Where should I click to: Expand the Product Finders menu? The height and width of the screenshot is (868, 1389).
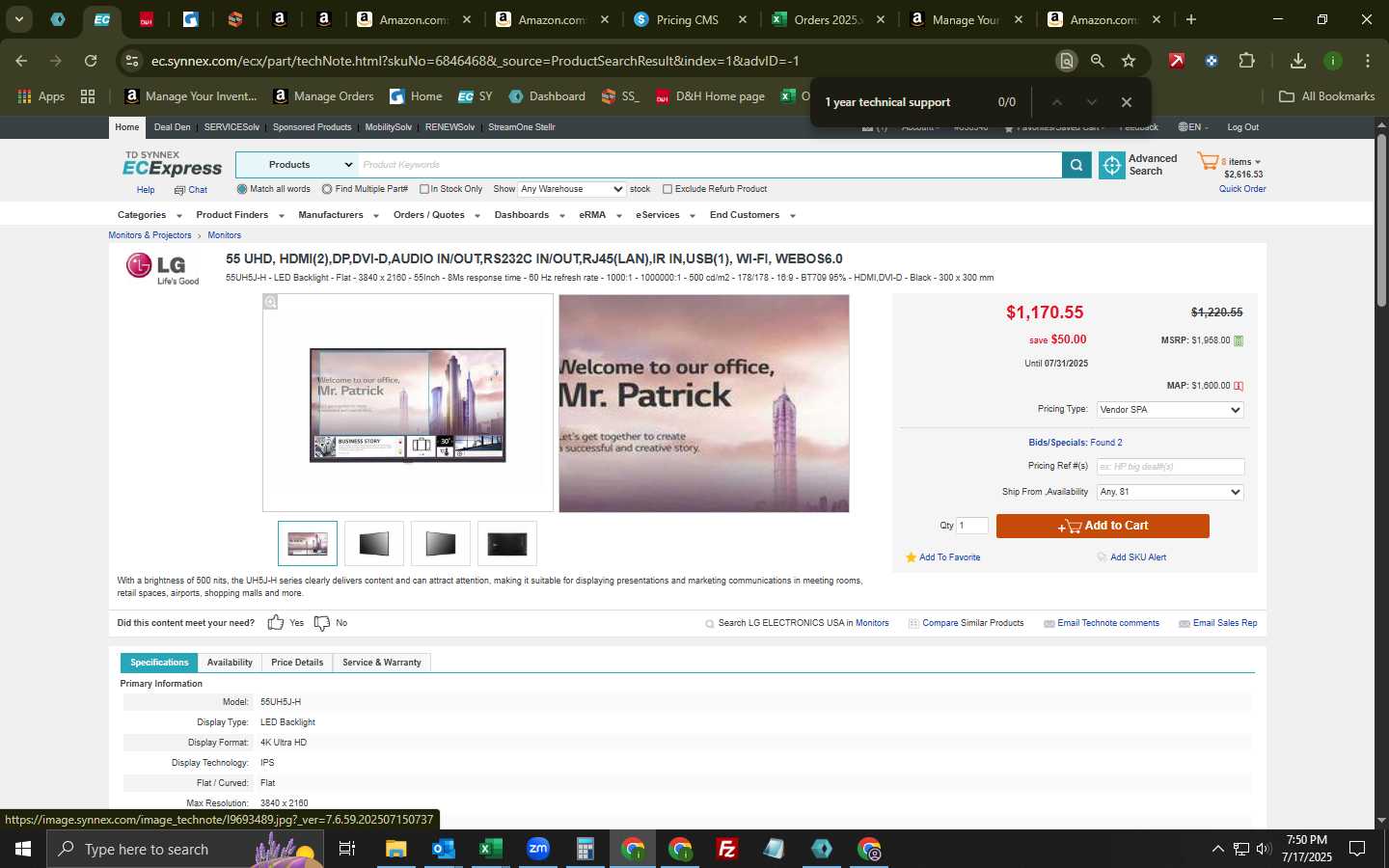coord(240,215)
